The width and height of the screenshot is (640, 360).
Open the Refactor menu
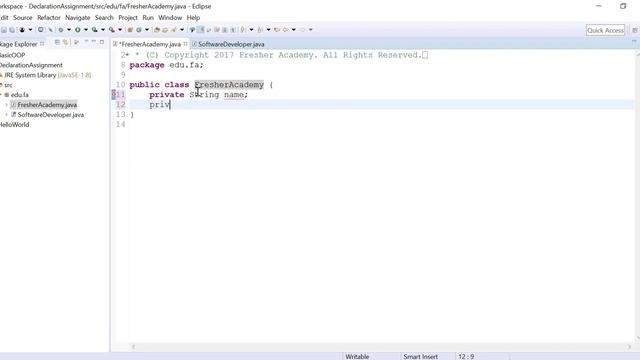click(x=49, y=18)
